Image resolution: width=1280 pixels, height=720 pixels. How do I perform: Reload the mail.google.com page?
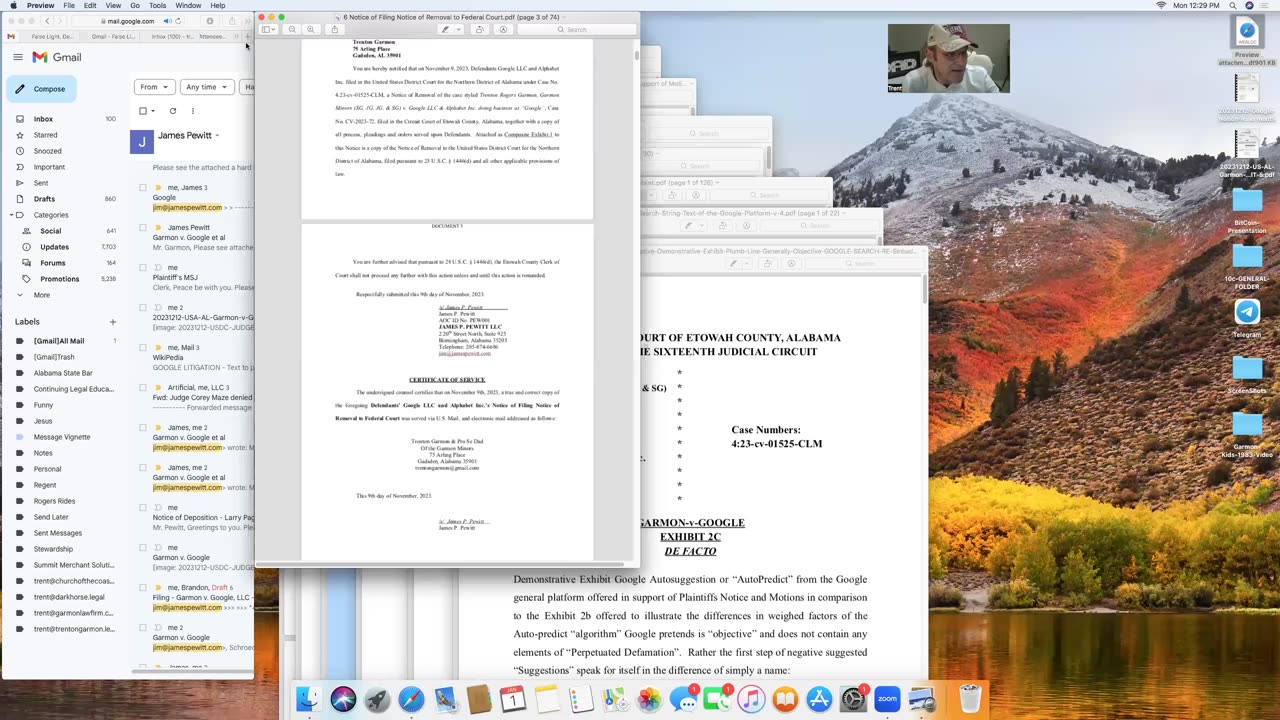point(178,21)
